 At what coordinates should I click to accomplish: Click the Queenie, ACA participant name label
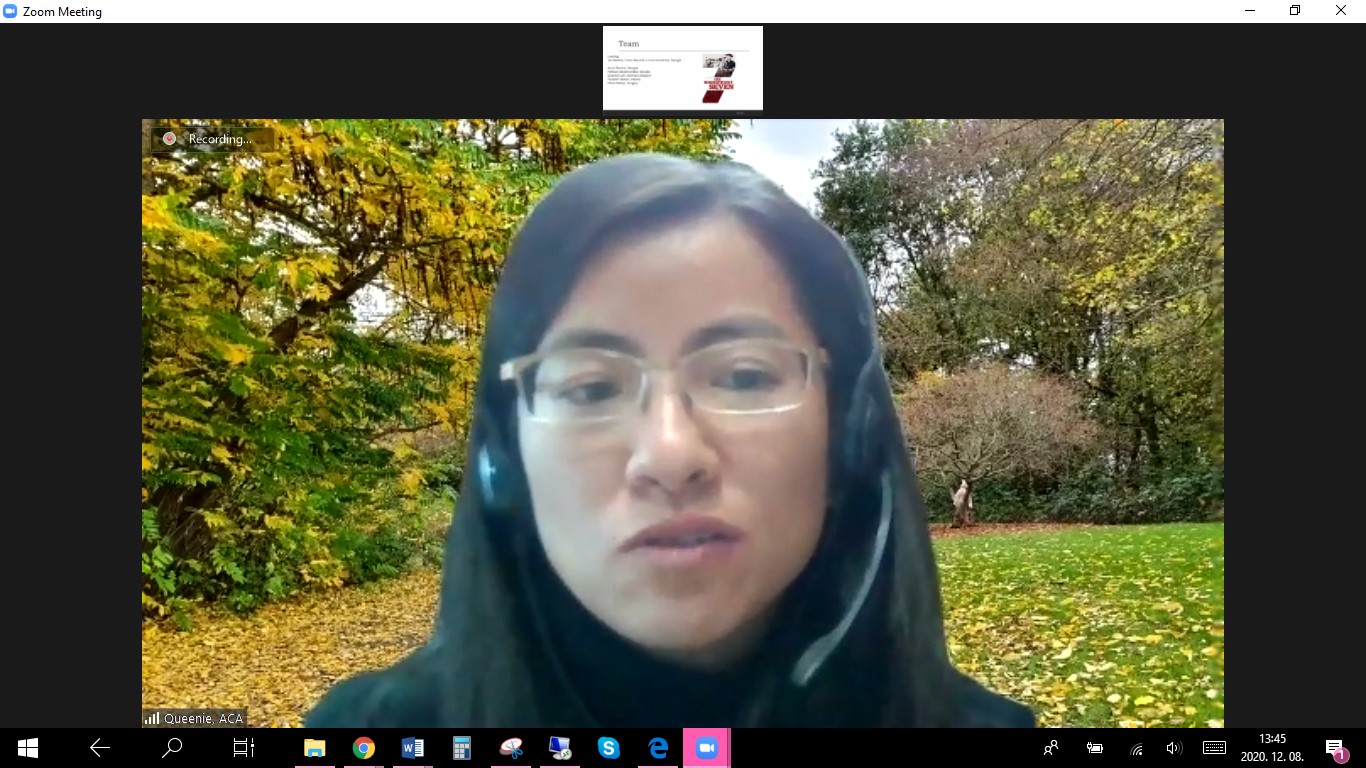pyautogui.click(x=203, y=718)
